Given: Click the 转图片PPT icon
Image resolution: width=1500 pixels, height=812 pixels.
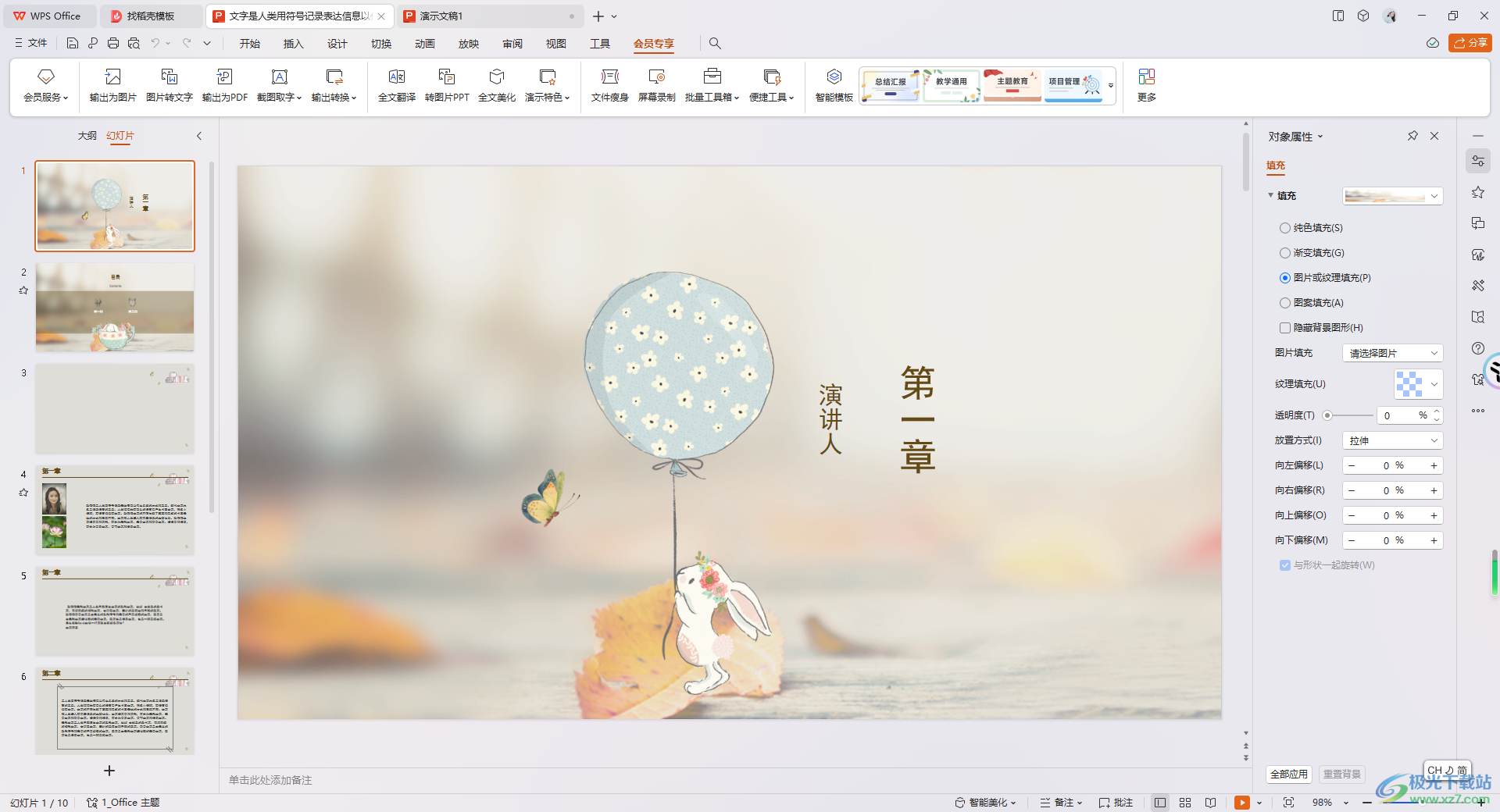Looking at the screenshot, I should point(447,84).
